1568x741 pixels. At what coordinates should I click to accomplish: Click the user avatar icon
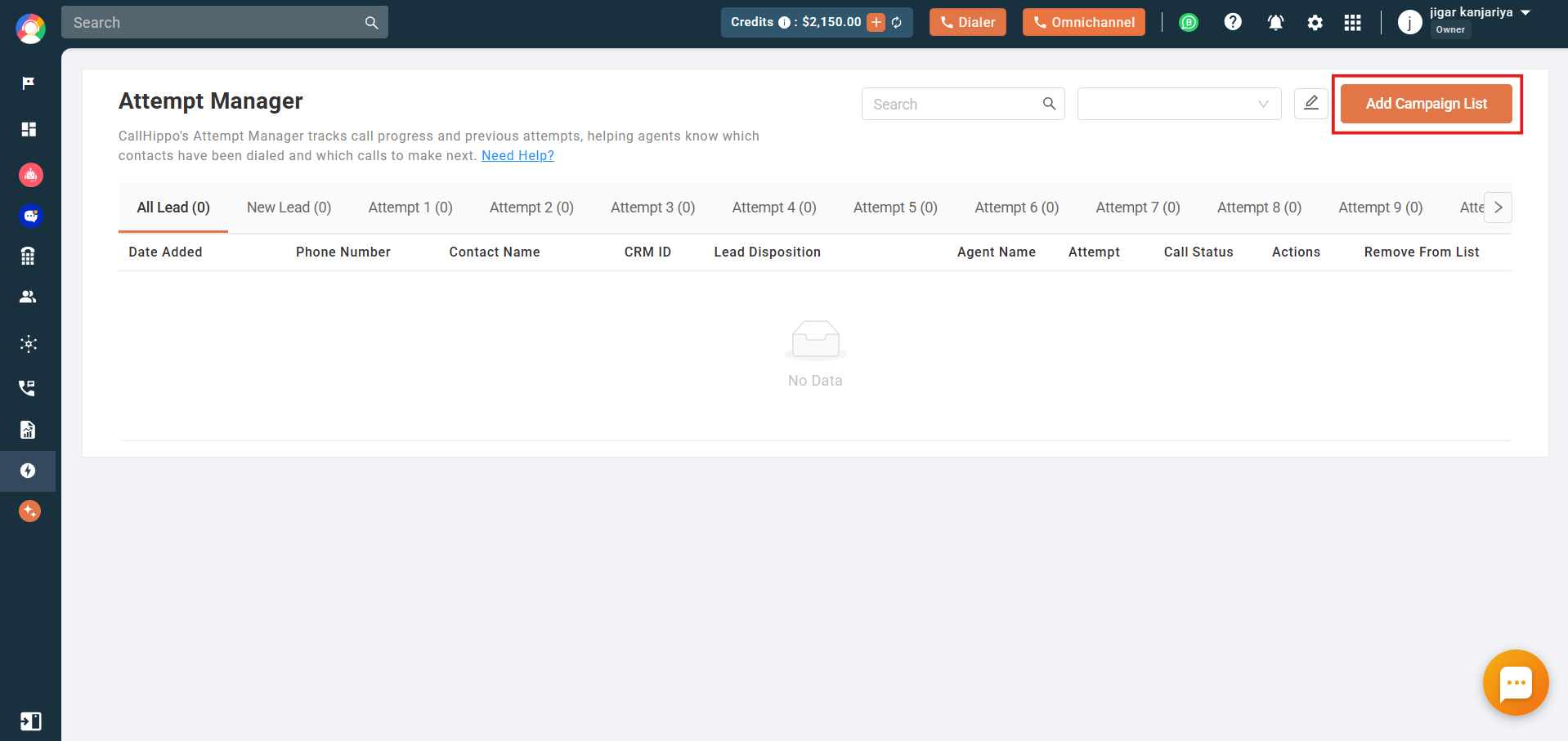pyautogui.click(x=1409, y=22)
